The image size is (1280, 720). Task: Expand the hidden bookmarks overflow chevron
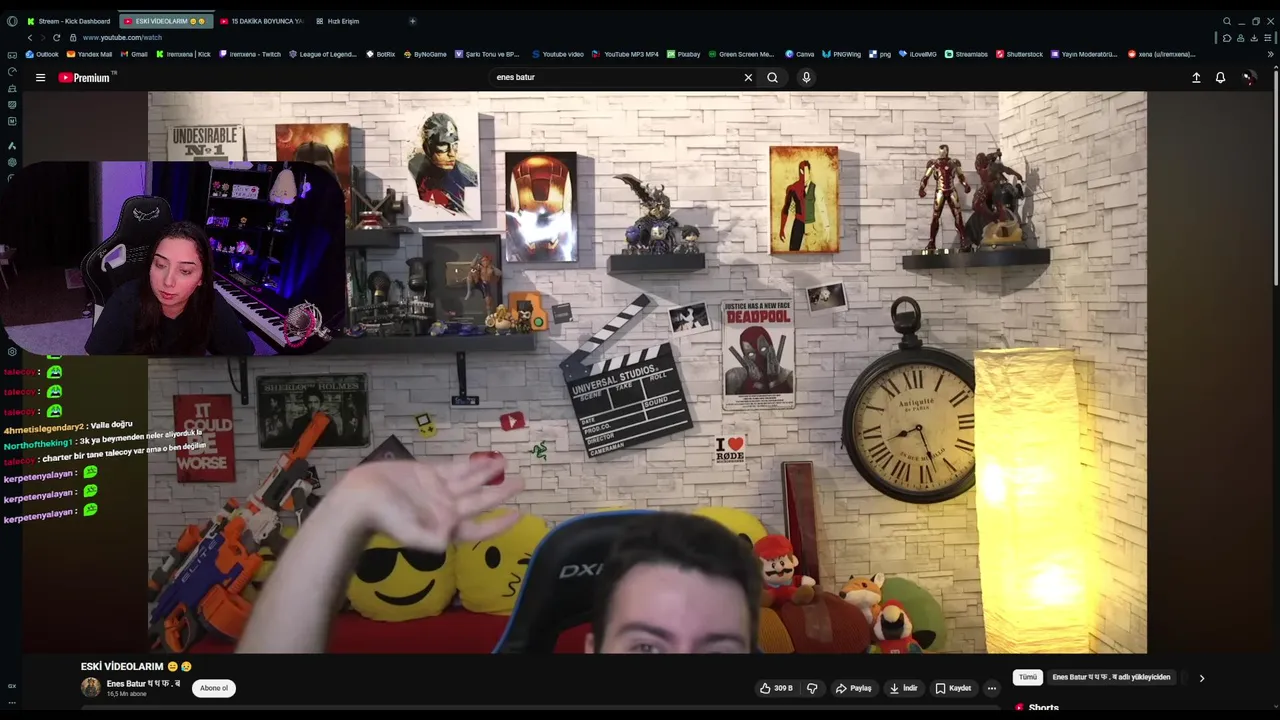pyautogui.click(x=1270, y=54)
